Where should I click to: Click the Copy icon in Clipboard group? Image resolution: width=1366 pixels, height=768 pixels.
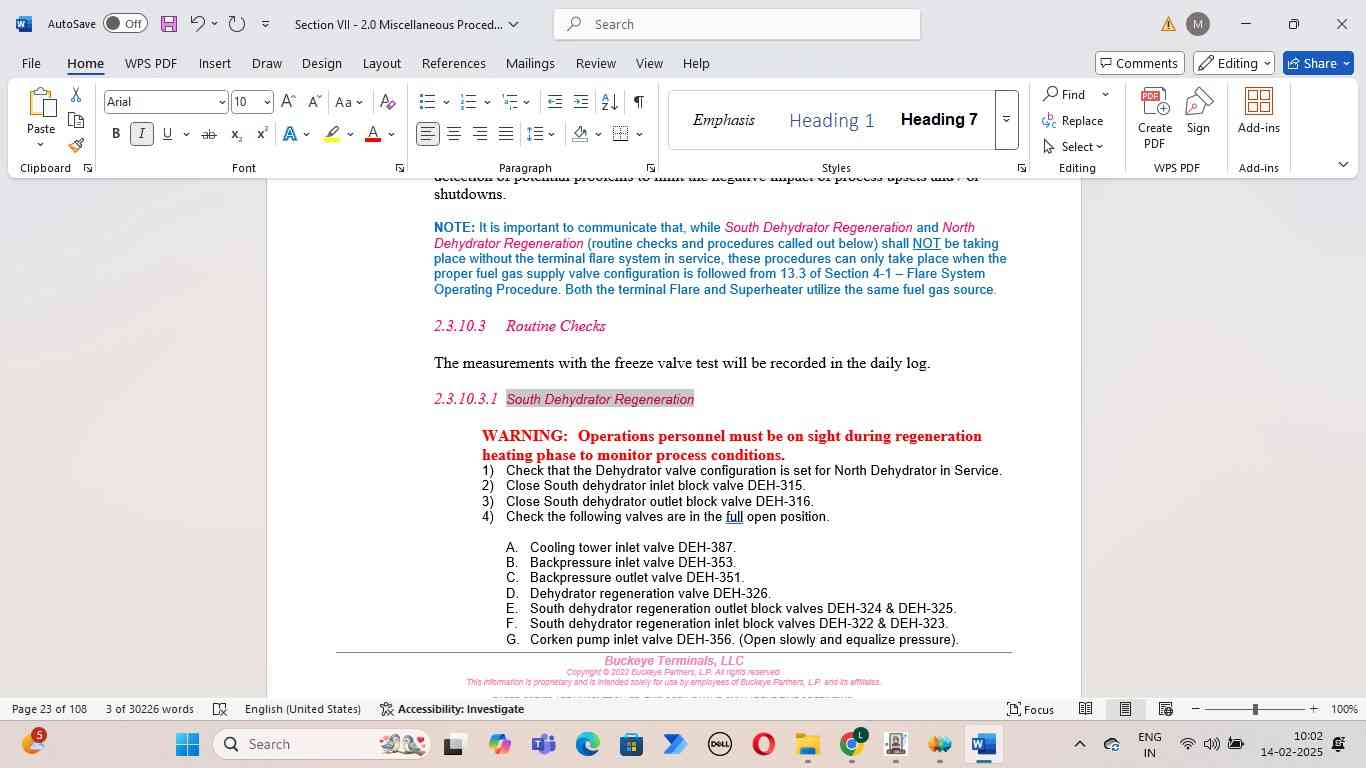[x=76, y=120]
